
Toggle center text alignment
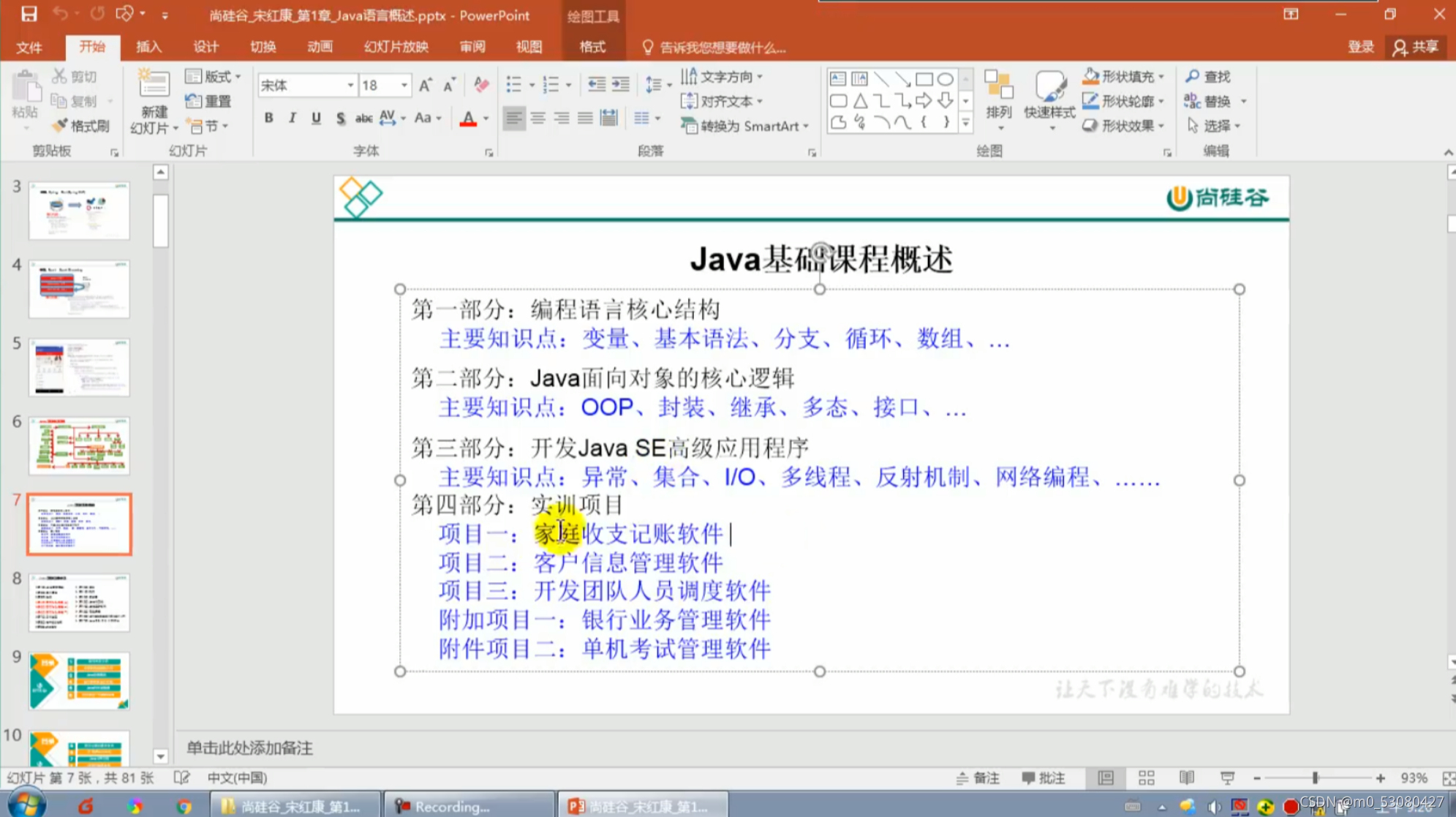point(538,117)
